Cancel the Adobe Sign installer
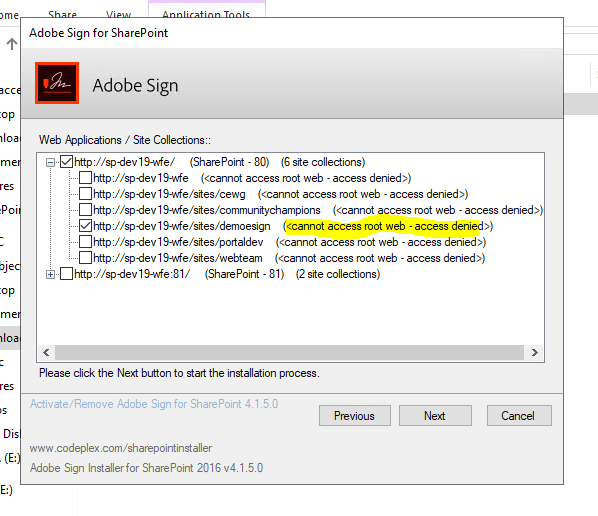 pyautogui.click(x=519, y=415)
